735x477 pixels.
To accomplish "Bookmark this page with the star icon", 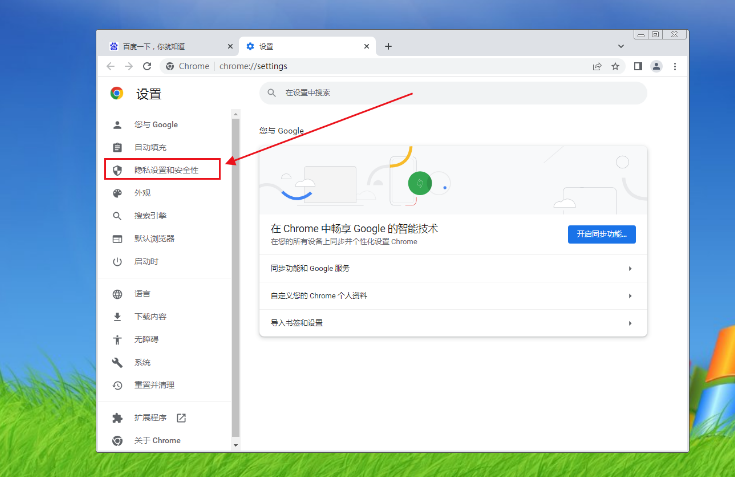I will [615, 67].
